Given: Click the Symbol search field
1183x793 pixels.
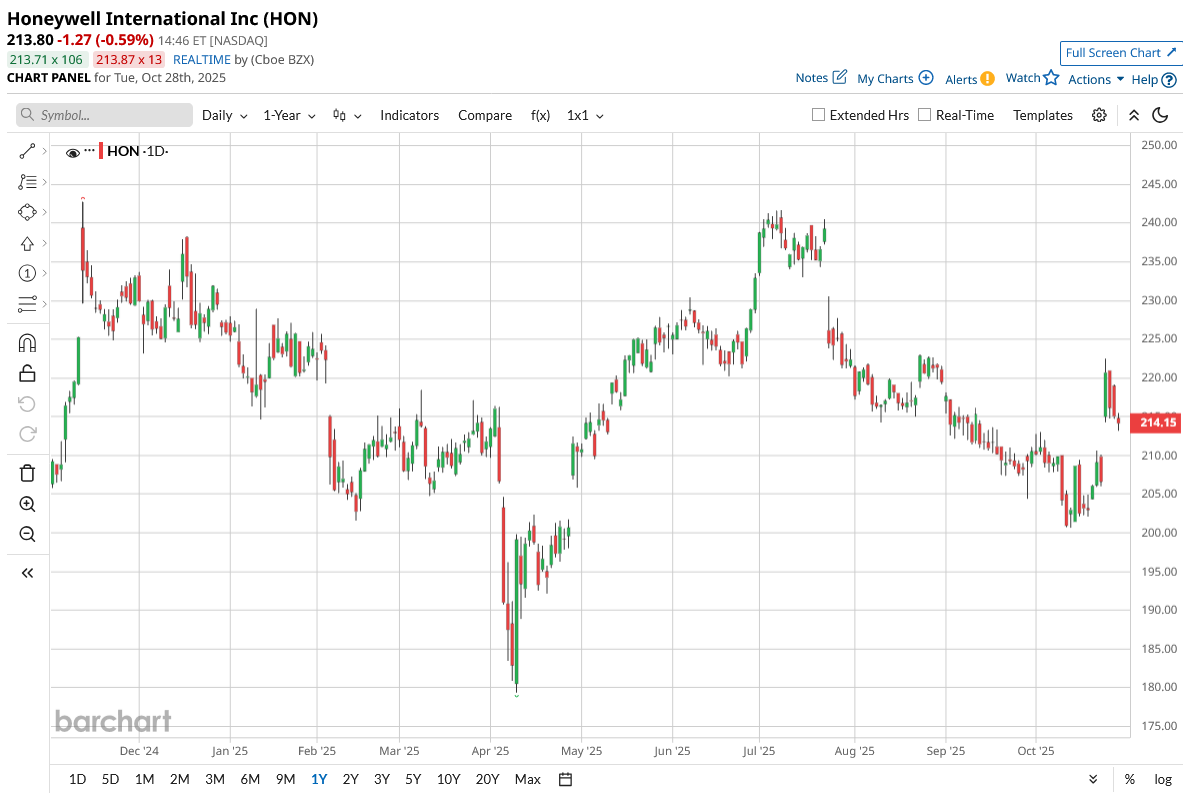Looking at the screenshot, I should click(105, 115).
